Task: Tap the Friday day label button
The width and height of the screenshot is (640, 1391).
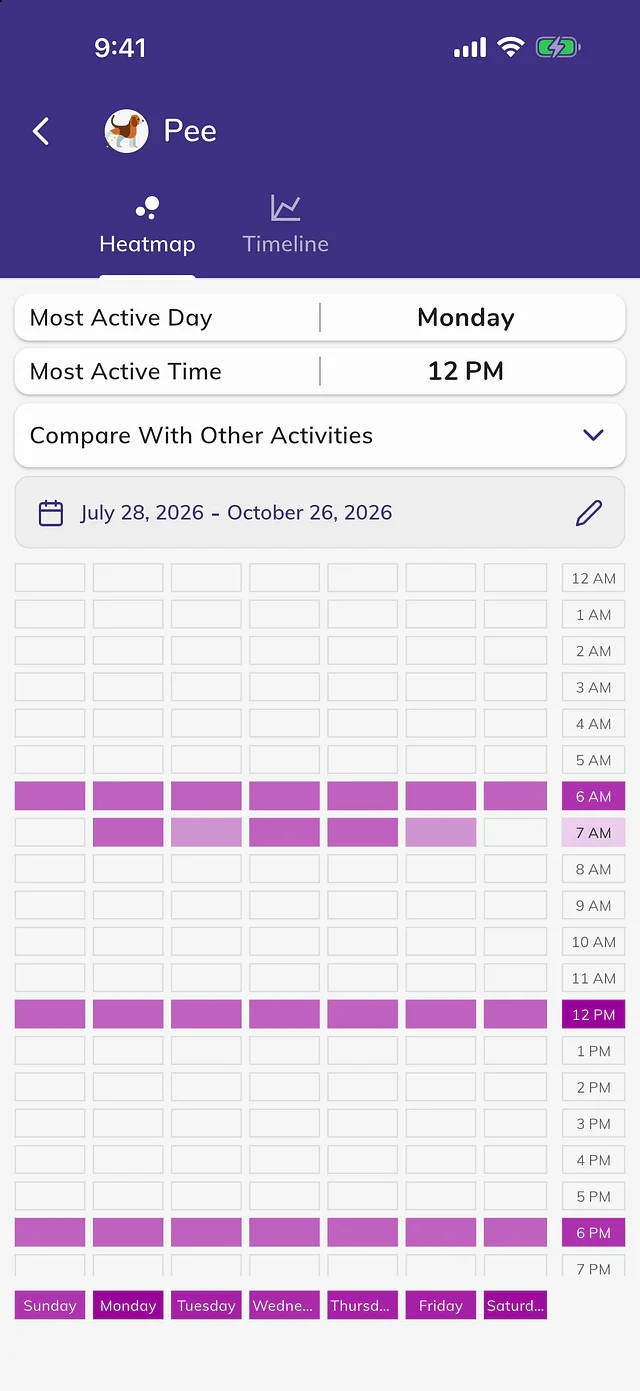Action: (x=441, y=1305)
